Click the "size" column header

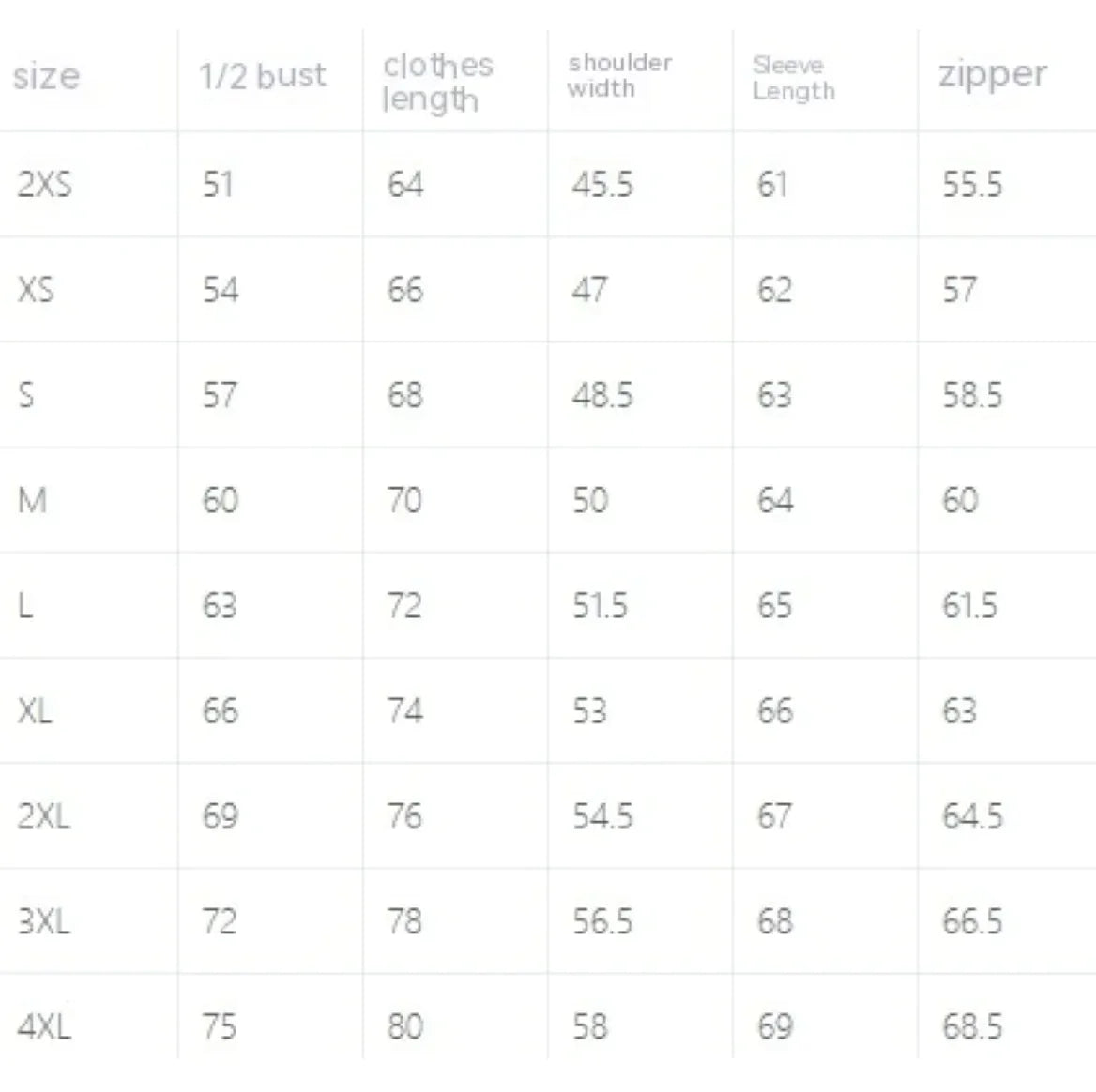point(46,76)
